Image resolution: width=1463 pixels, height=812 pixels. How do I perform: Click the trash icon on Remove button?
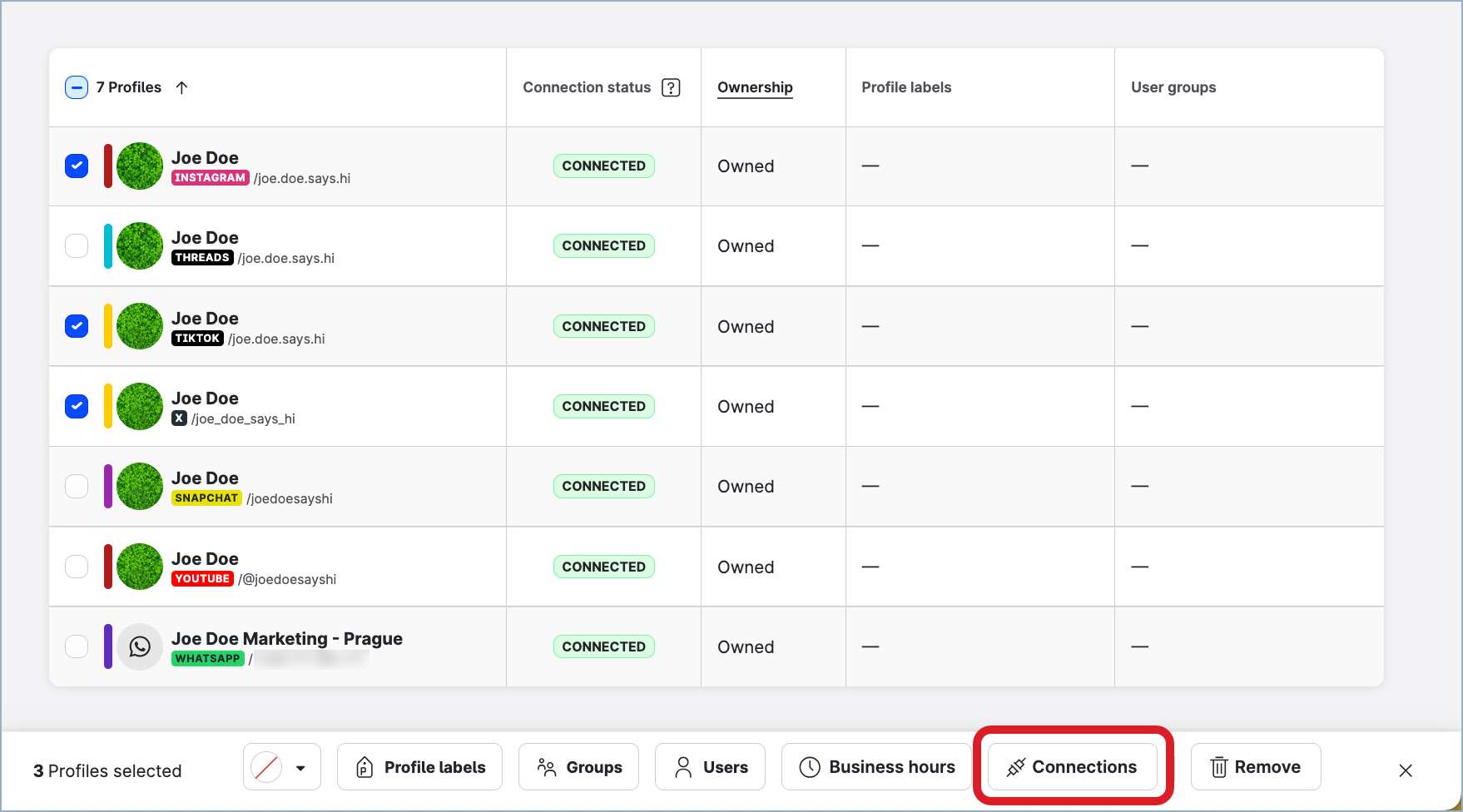pos(1219,767)
